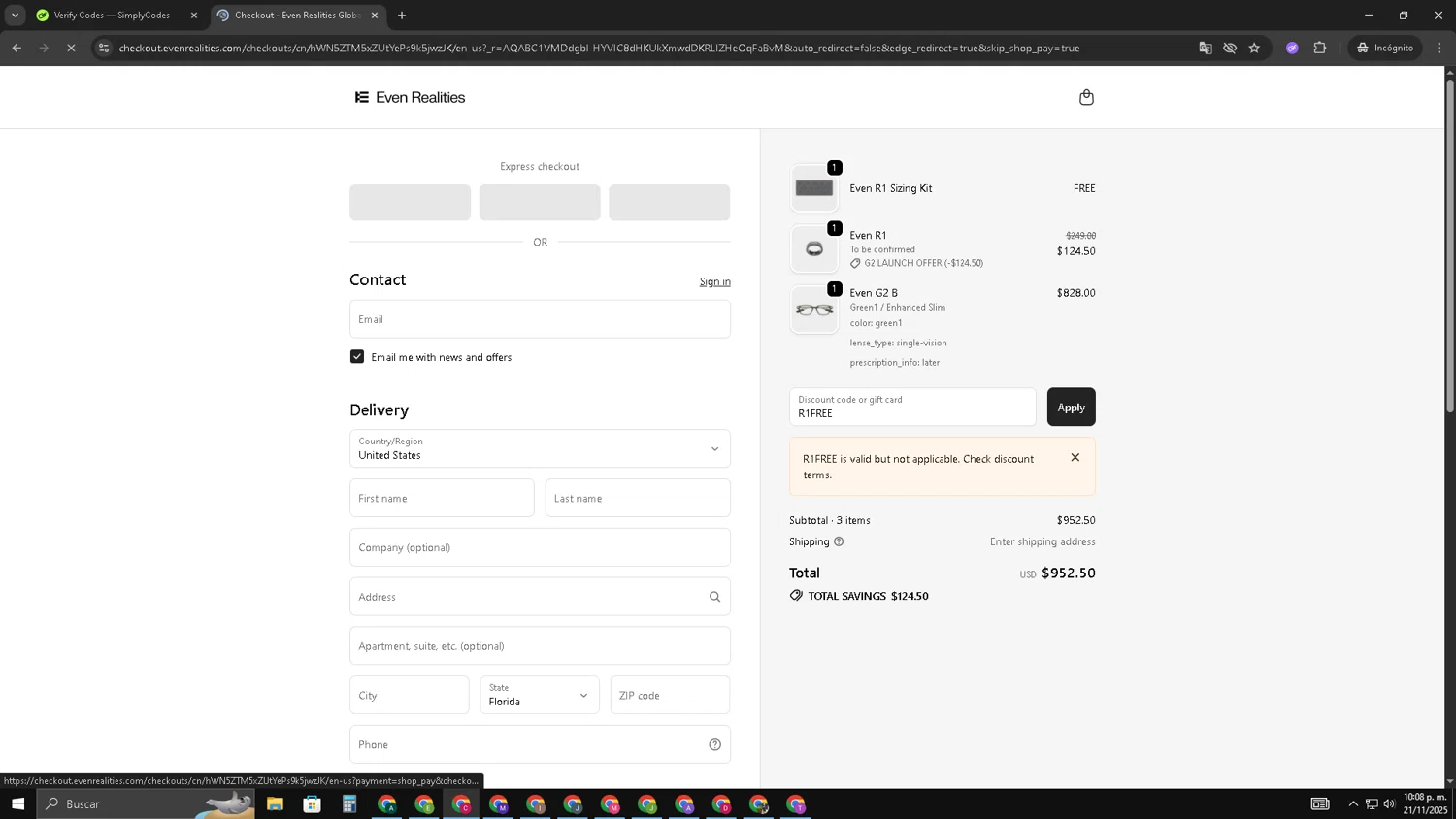This screenshot has width=1456, height=819.
Task: Open File Explorer from the taskbar
Action: coord(275,803)
